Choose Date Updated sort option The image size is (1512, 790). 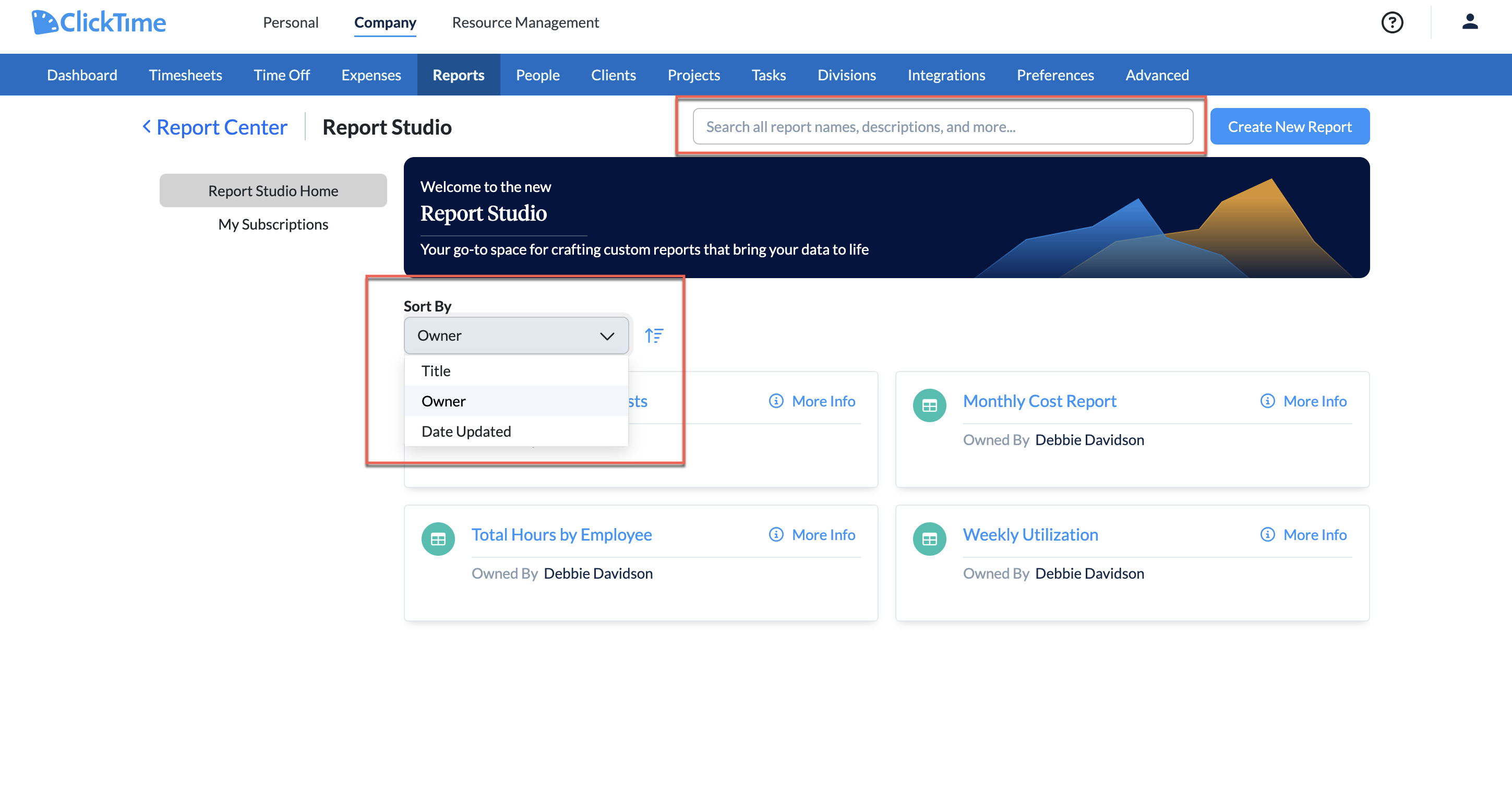[516, 432]
